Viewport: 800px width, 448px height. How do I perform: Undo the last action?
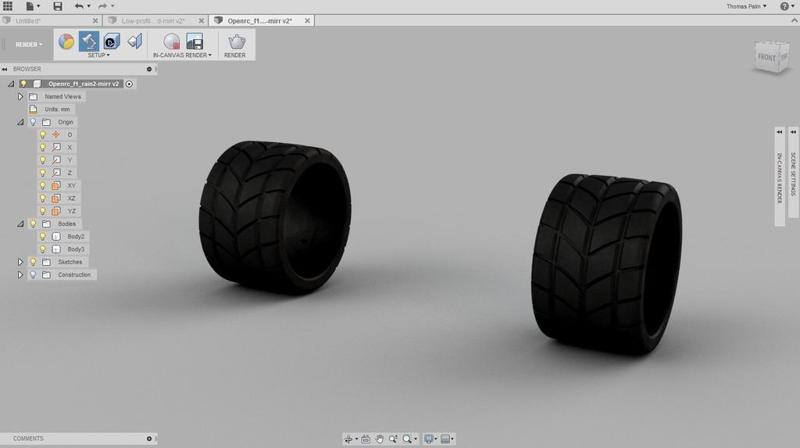[x=79, y=6]
